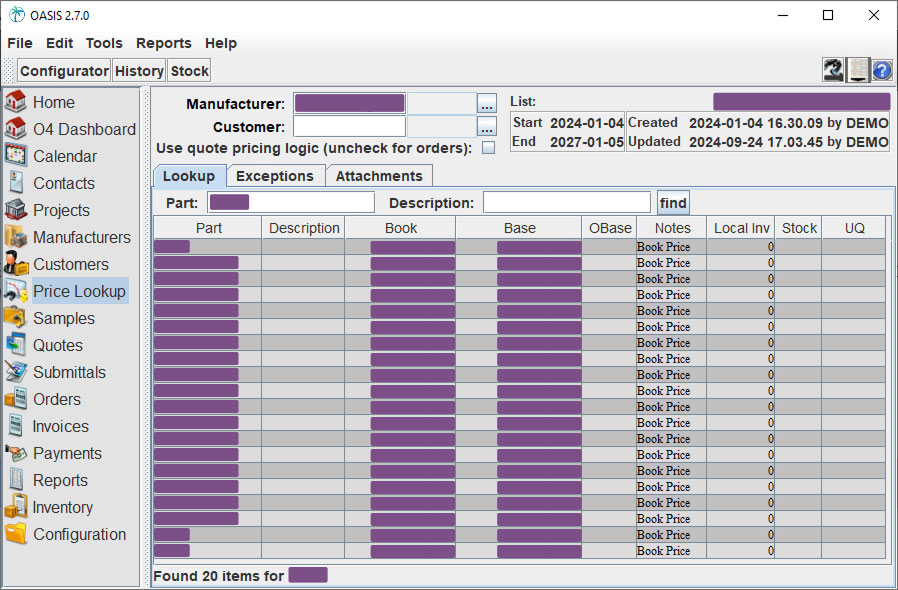Open the Home section in sidebar
The image size is (898, 590).
(53, 102)
